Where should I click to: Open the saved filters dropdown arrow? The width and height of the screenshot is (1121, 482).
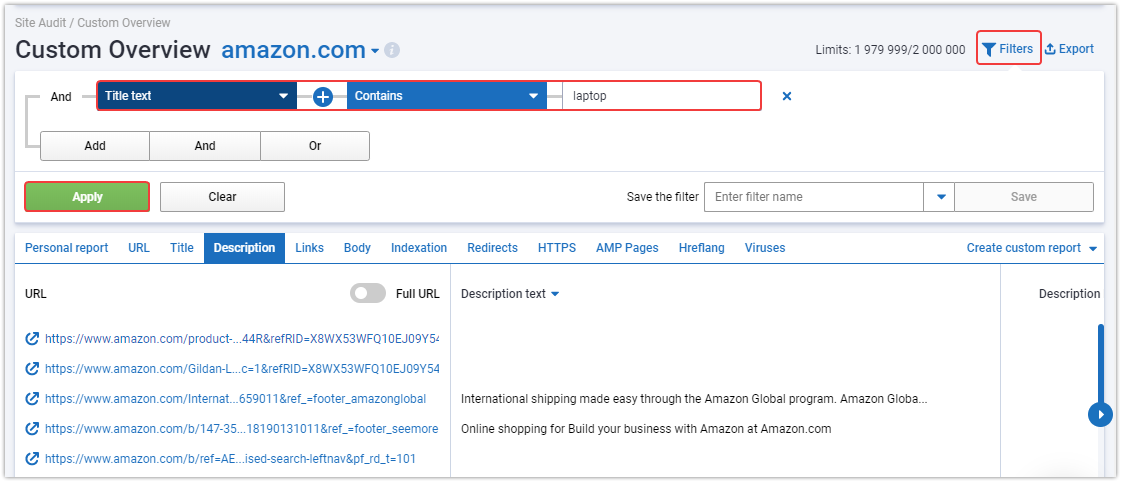[x=941, y=197]
